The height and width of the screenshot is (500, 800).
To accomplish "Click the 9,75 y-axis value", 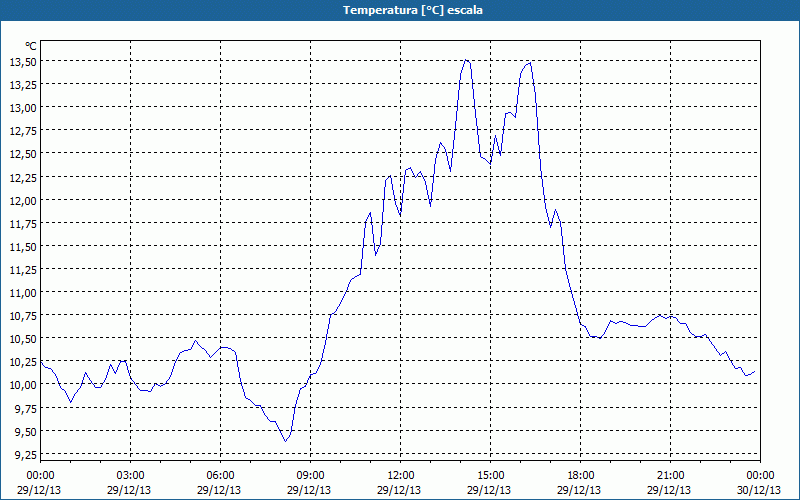I will point(26,408).
